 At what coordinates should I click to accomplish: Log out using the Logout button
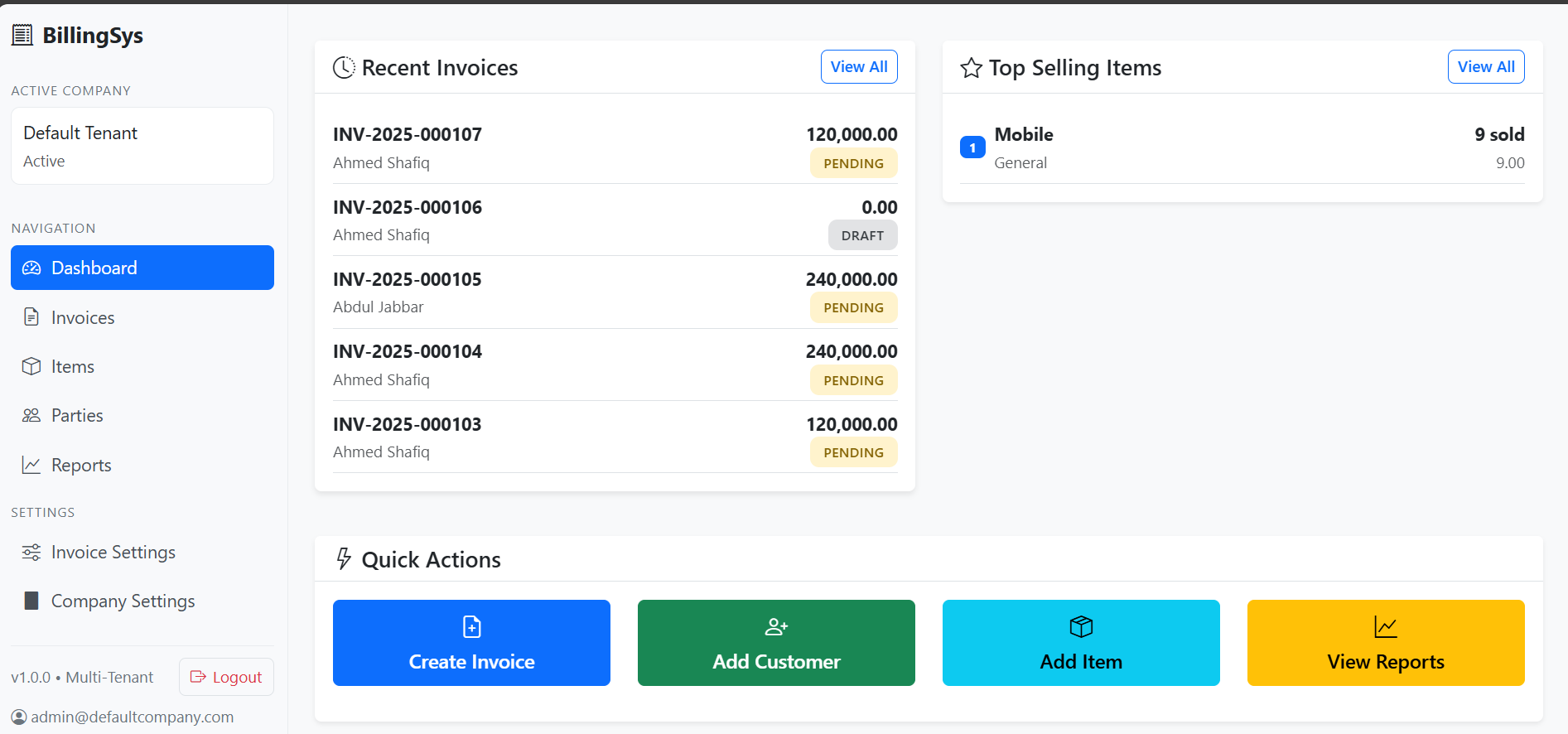(226, 677)
